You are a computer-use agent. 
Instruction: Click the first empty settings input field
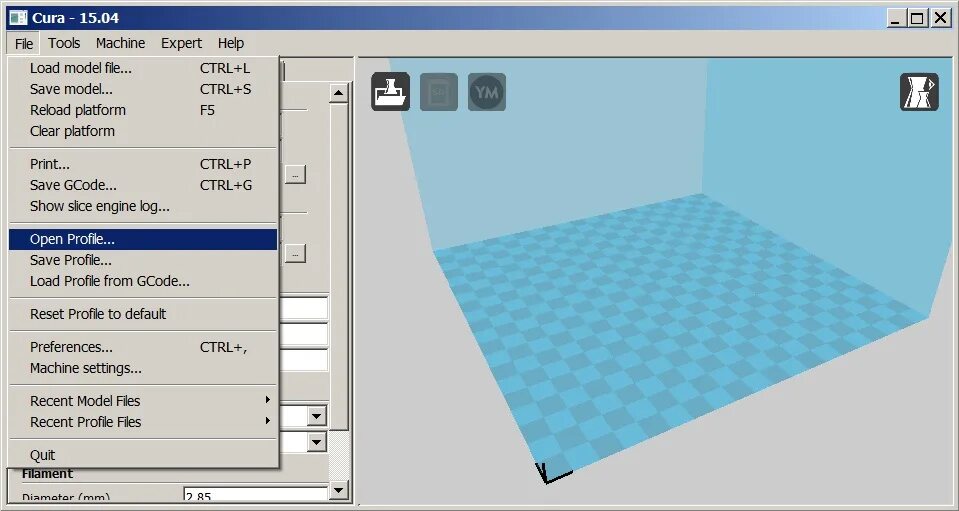coord(303,309)
